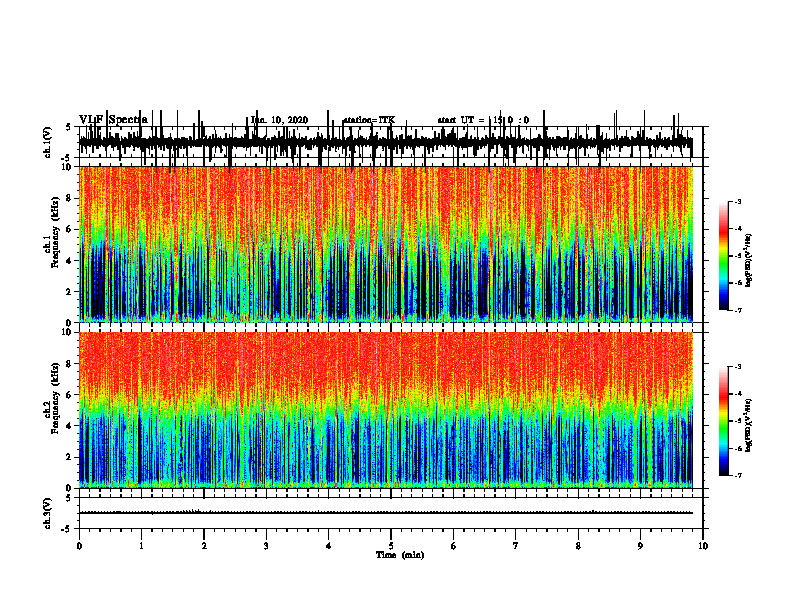Click the ch.2 frequency tick label '2'
This screenshot has width=792, height=612.
(69, 457)
